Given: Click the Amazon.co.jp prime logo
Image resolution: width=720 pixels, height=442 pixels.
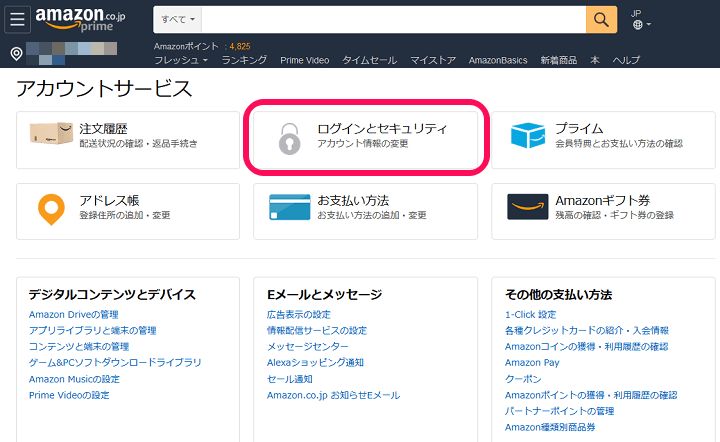Looking at the screenshot, I should coord(80,20).
